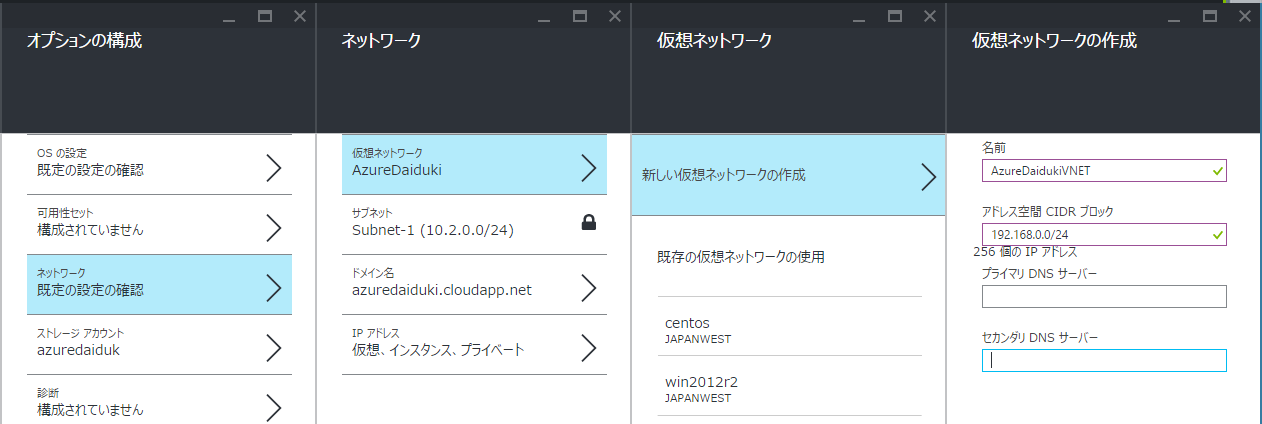Maximize the オプションの構成 blade
Viewport: 1262px width, 424px height.
pyautogui.click(x=265, y=16)
